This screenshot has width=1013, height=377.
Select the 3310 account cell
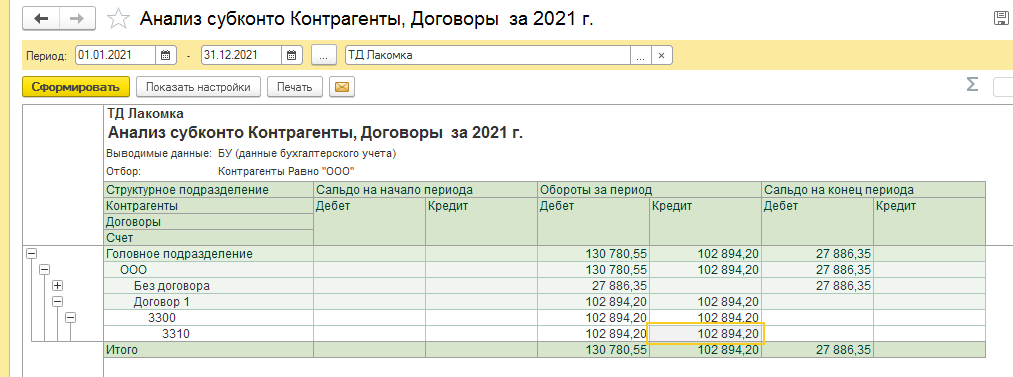(x=208, y=334)
